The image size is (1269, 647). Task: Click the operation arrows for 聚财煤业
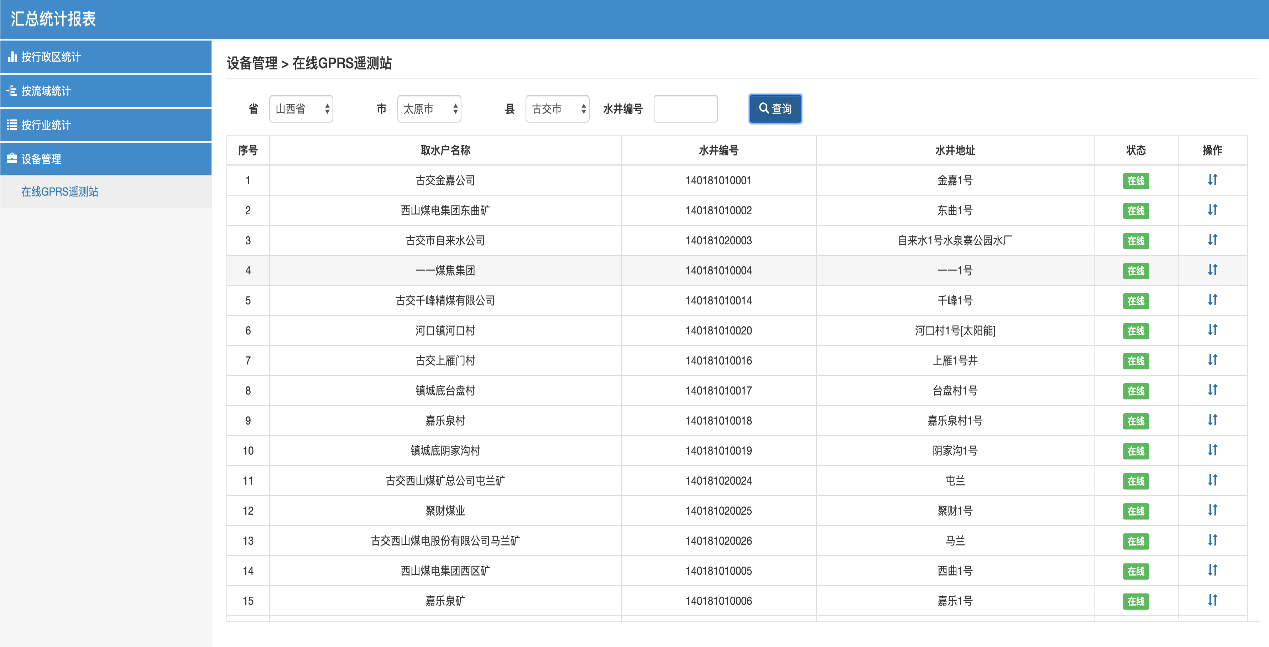[x=1212, y=510]
